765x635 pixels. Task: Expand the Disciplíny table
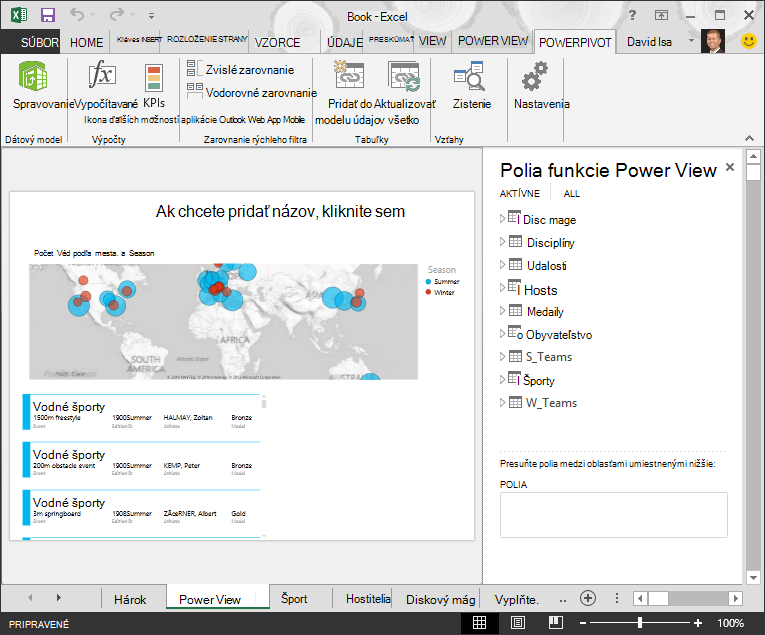[503, 241]
